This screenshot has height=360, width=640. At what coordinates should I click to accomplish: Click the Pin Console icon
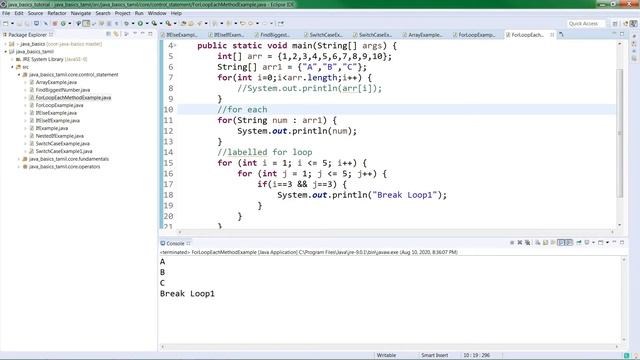tap(579, 242)
